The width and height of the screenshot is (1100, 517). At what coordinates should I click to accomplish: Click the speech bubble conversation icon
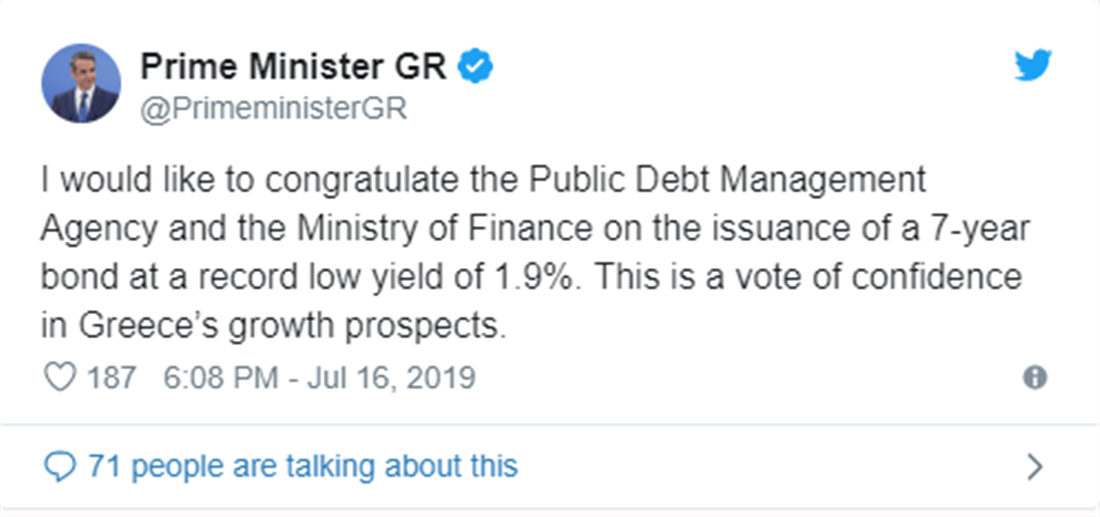pos(61,465)
